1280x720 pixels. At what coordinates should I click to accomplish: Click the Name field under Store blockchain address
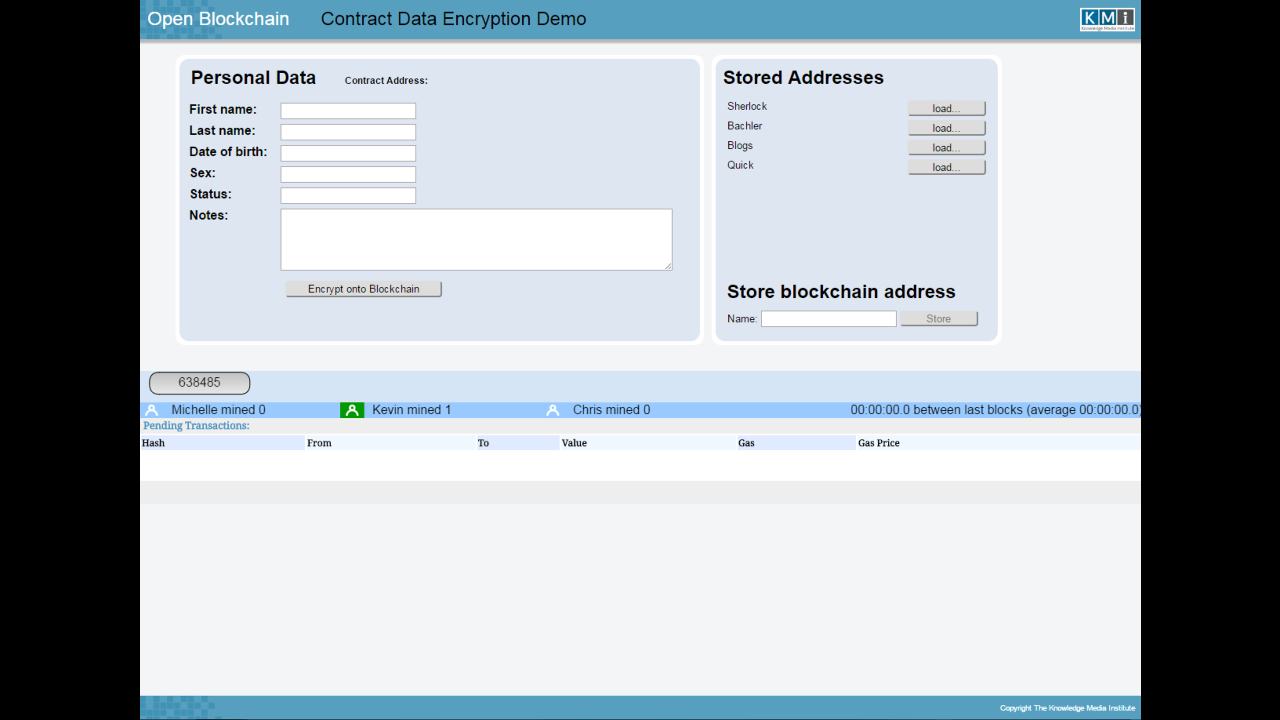828,318
